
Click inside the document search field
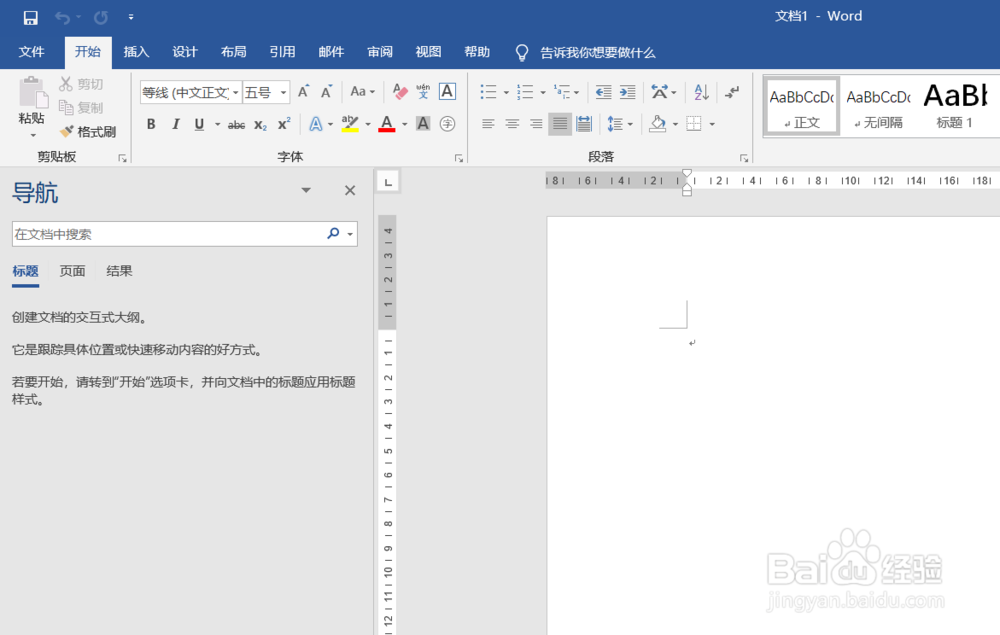[x=160, y=233]
